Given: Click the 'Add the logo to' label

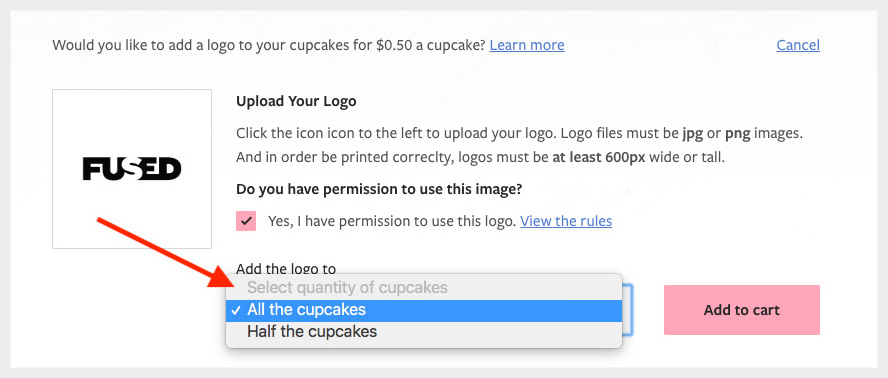Looking at the screenshot, I should (286, 269).
